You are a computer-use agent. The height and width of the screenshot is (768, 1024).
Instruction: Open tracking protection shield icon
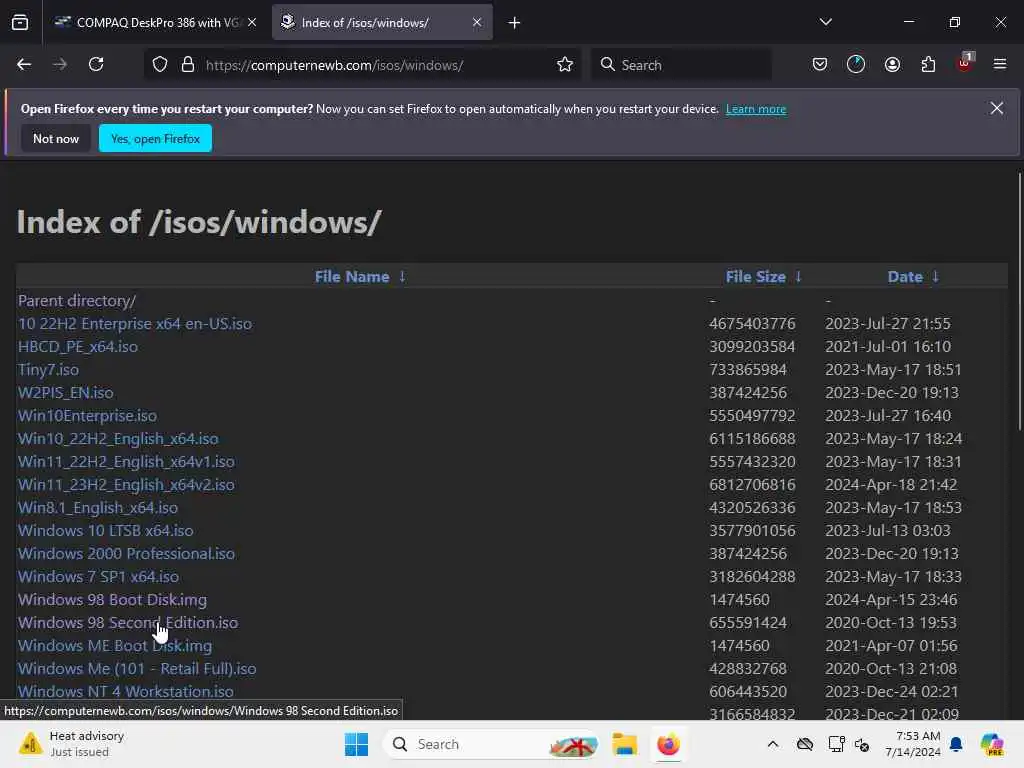coord(160,65)
